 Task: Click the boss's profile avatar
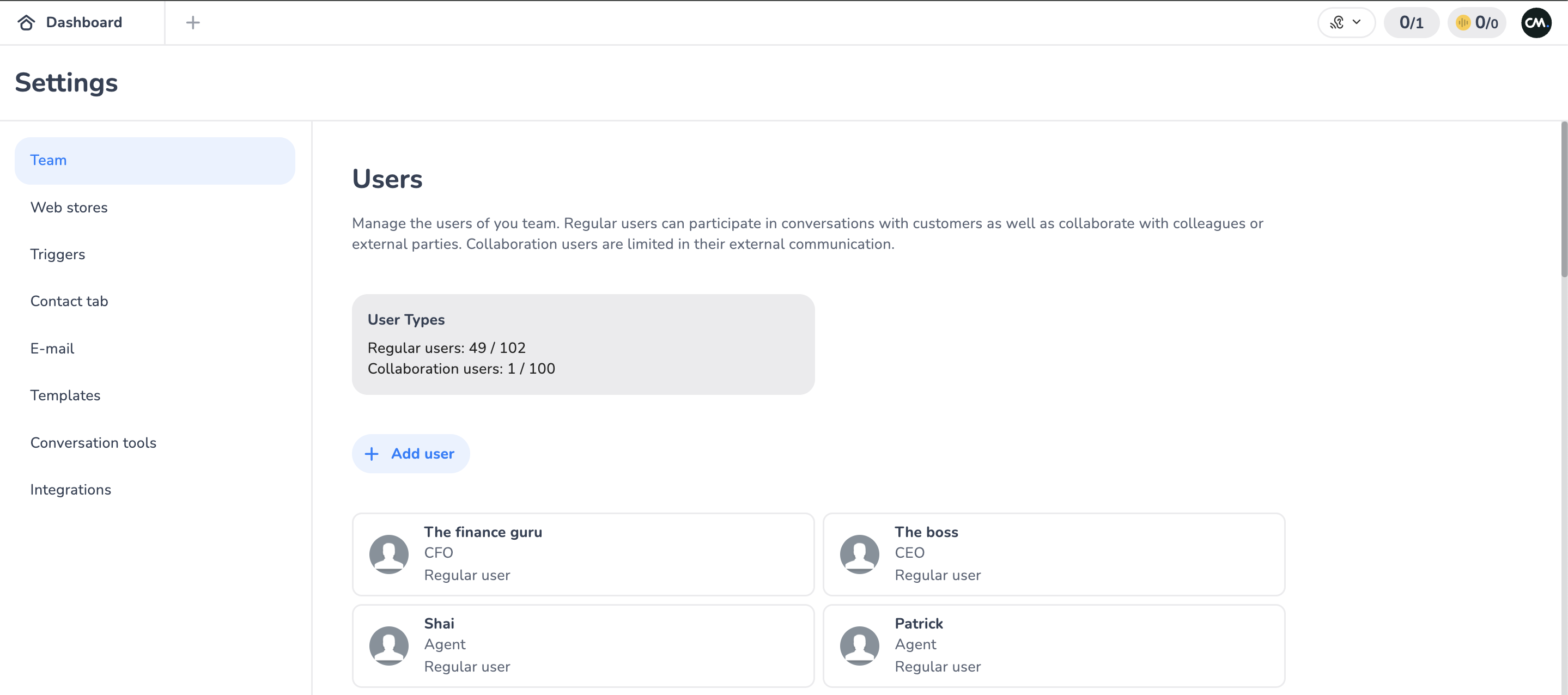click(859, 554)
